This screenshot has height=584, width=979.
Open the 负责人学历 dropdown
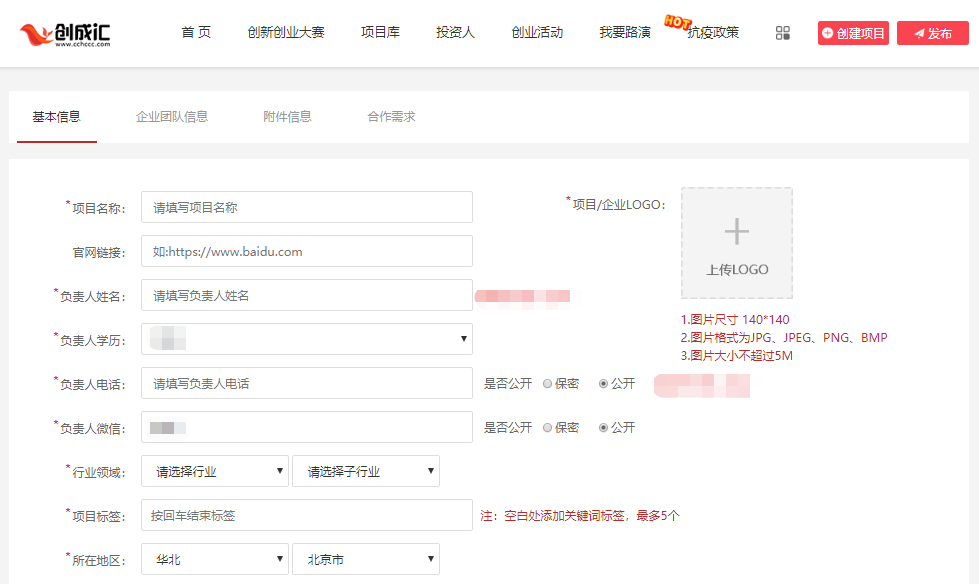tap(307, 339)
